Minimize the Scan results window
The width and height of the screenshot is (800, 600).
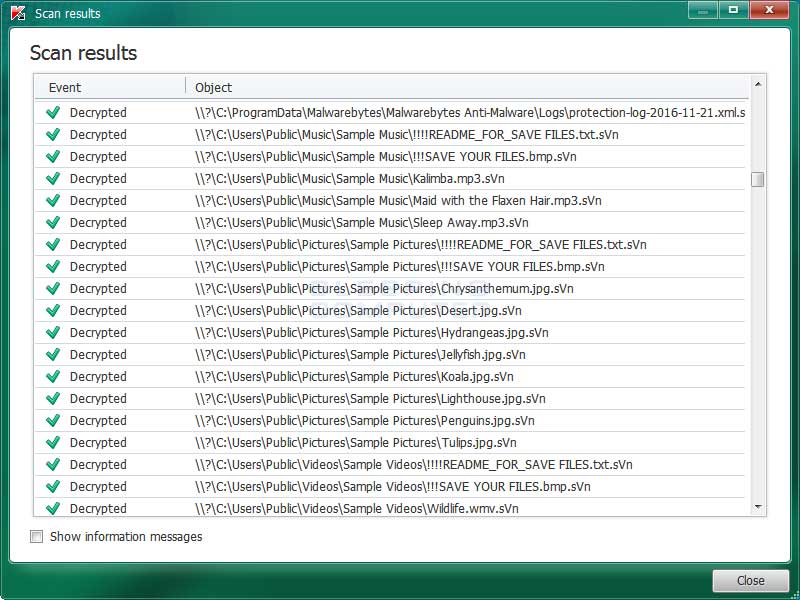[x=703, y=10]
